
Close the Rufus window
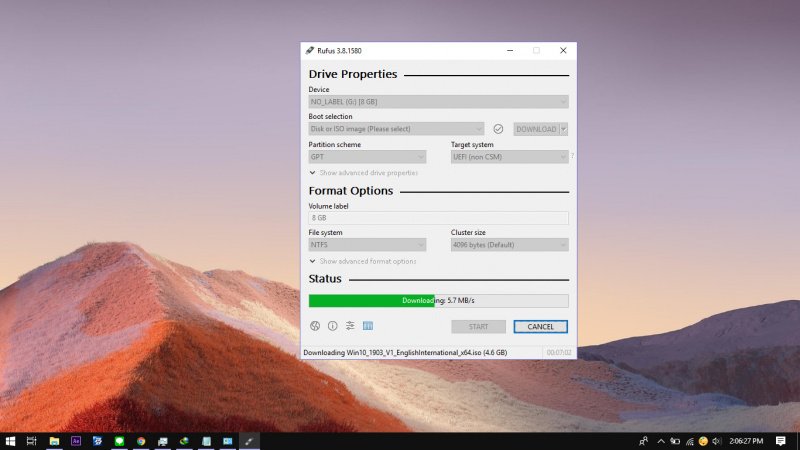point(563,51)
